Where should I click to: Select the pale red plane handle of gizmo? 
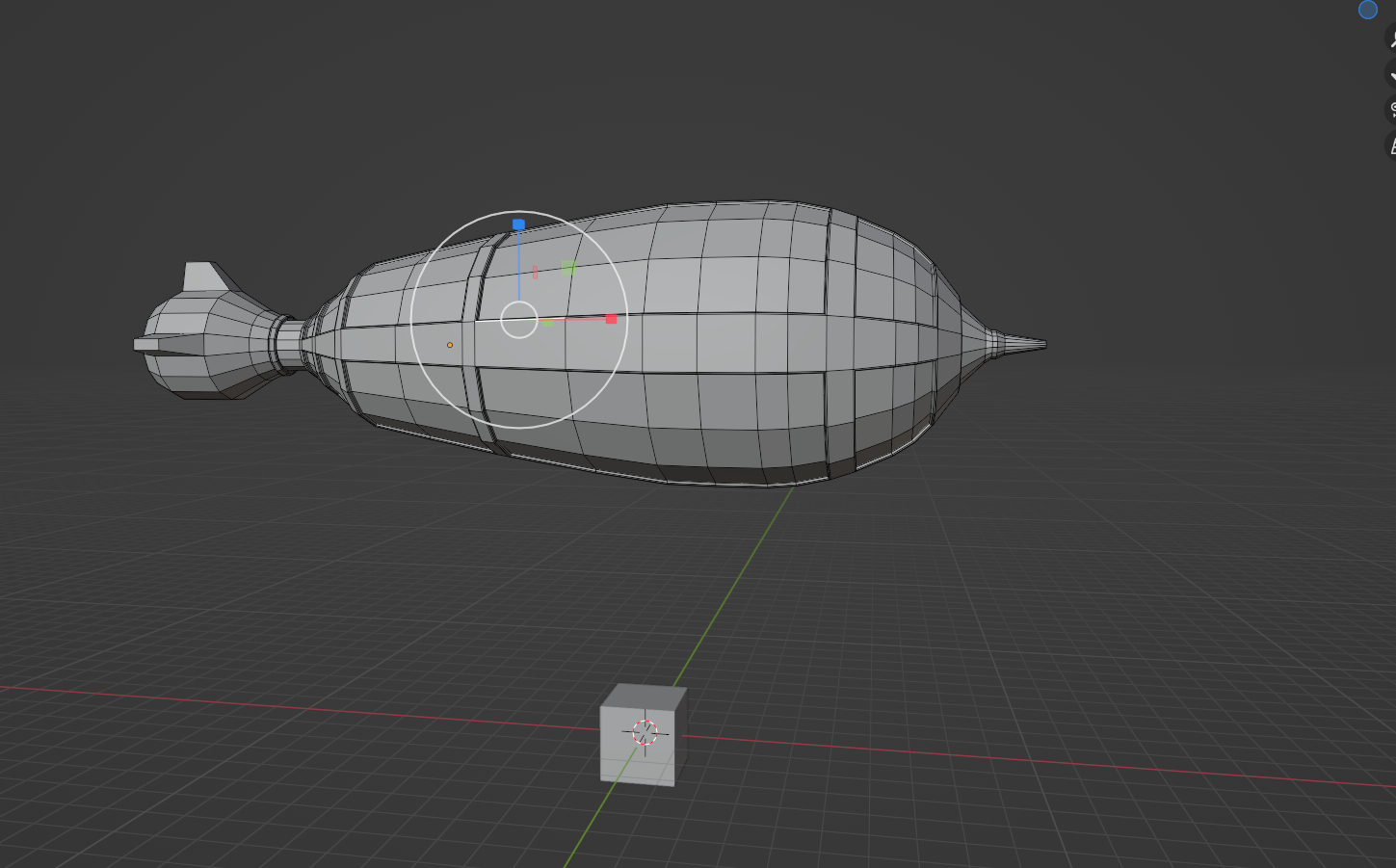[x=535, y=272]
